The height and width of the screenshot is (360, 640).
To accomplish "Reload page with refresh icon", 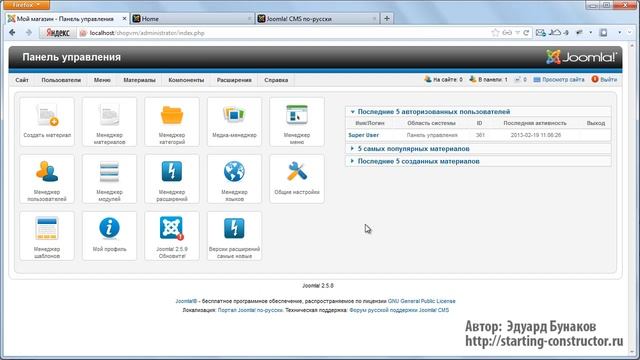I will coord(526,33).
